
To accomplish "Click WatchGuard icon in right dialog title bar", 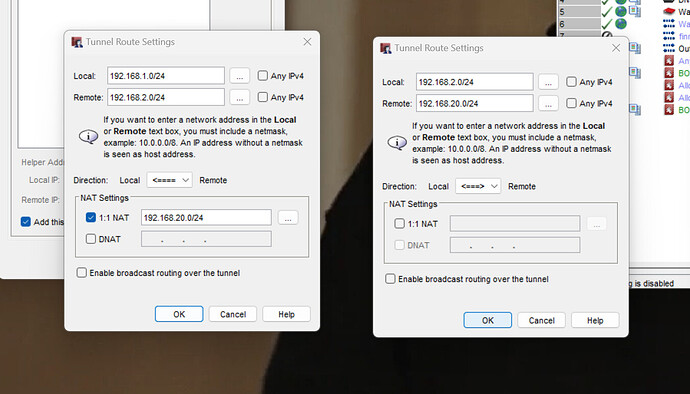I will [x=386, y=48].
